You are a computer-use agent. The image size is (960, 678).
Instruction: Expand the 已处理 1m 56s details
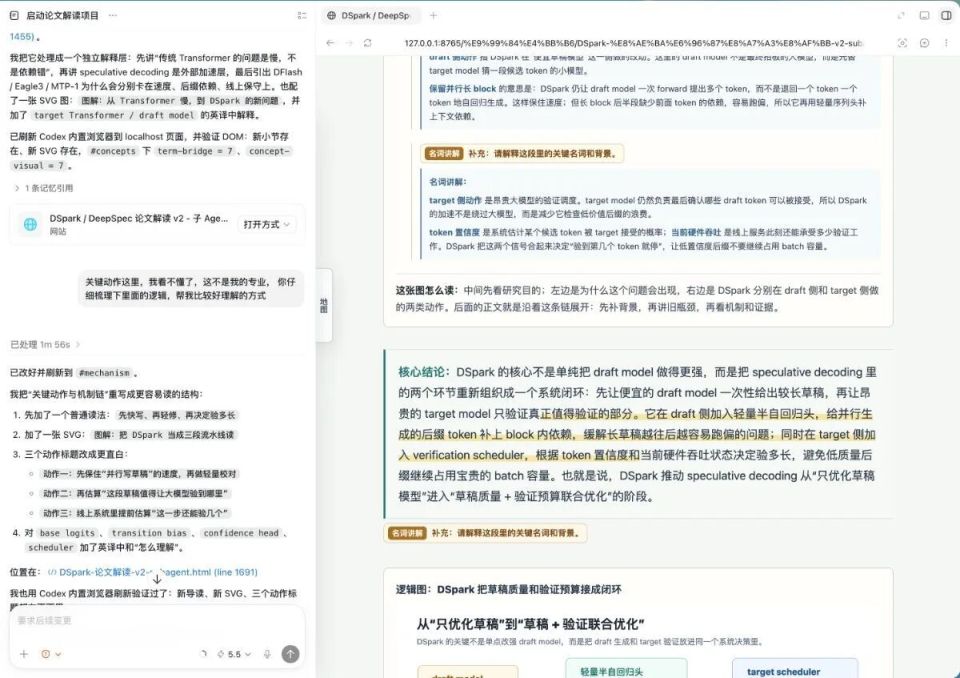coord(45,344)
